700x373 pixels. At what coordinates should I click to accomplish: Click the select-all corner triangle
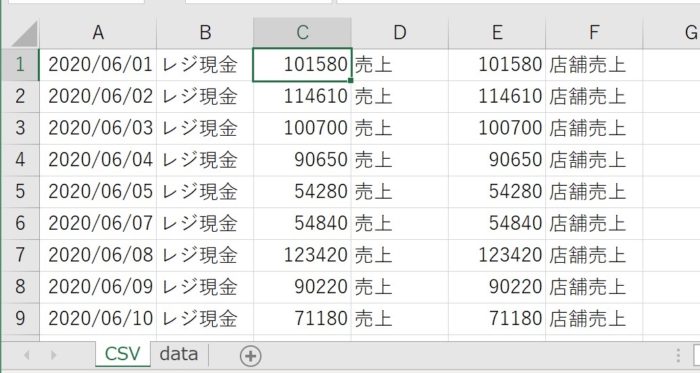25,34
